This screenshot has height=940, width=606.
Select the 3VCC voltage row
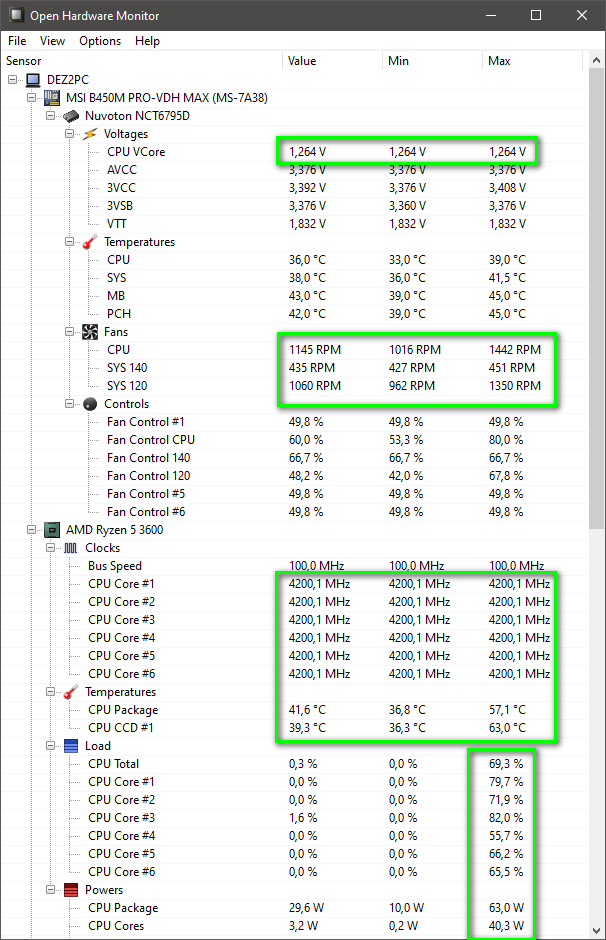[x=294, y=188]
